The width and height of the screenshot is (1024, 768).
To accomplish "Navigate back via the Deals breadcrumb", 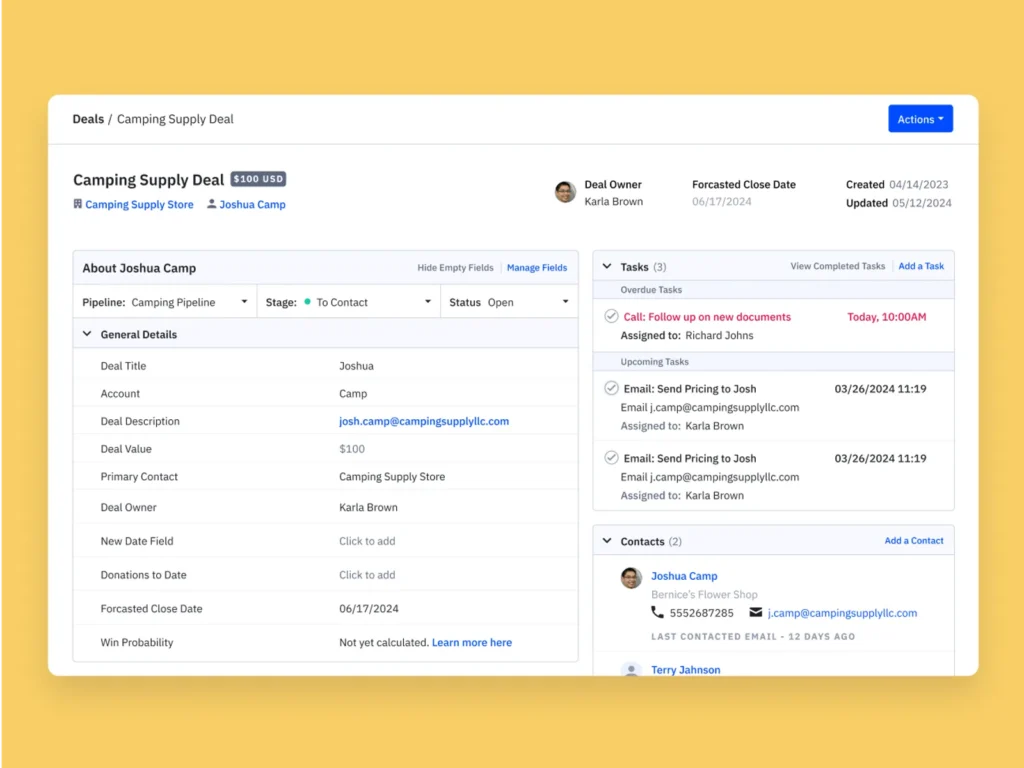I will pos(88,118).
